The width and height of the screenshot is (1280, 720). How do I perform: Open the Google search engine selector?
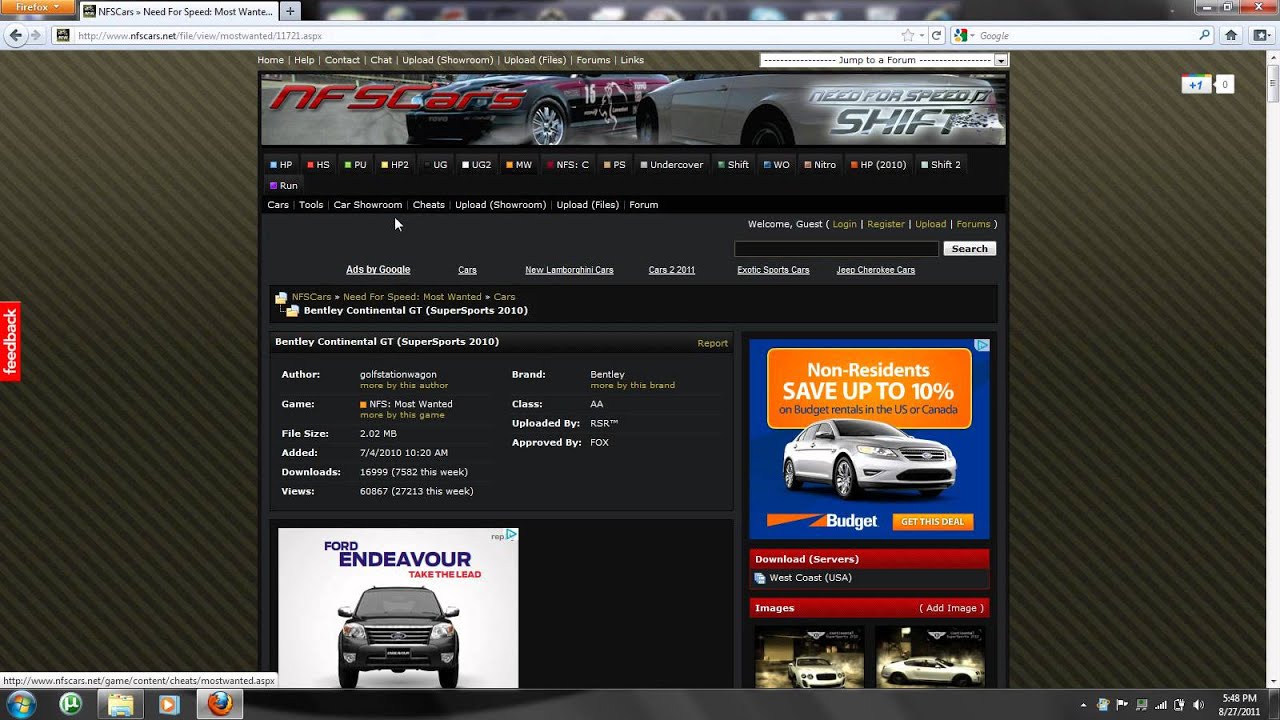963,35
